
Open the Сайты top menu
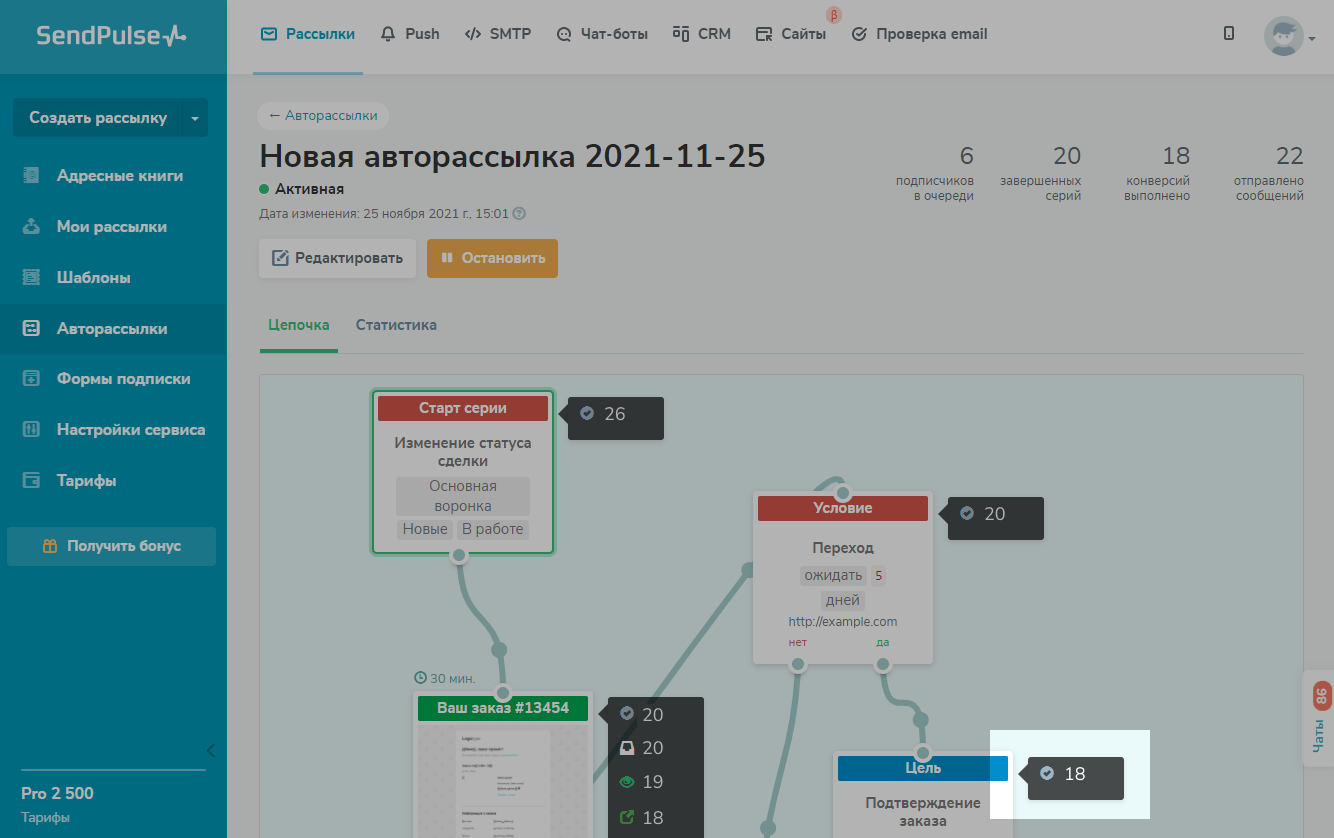click(791, 34)
